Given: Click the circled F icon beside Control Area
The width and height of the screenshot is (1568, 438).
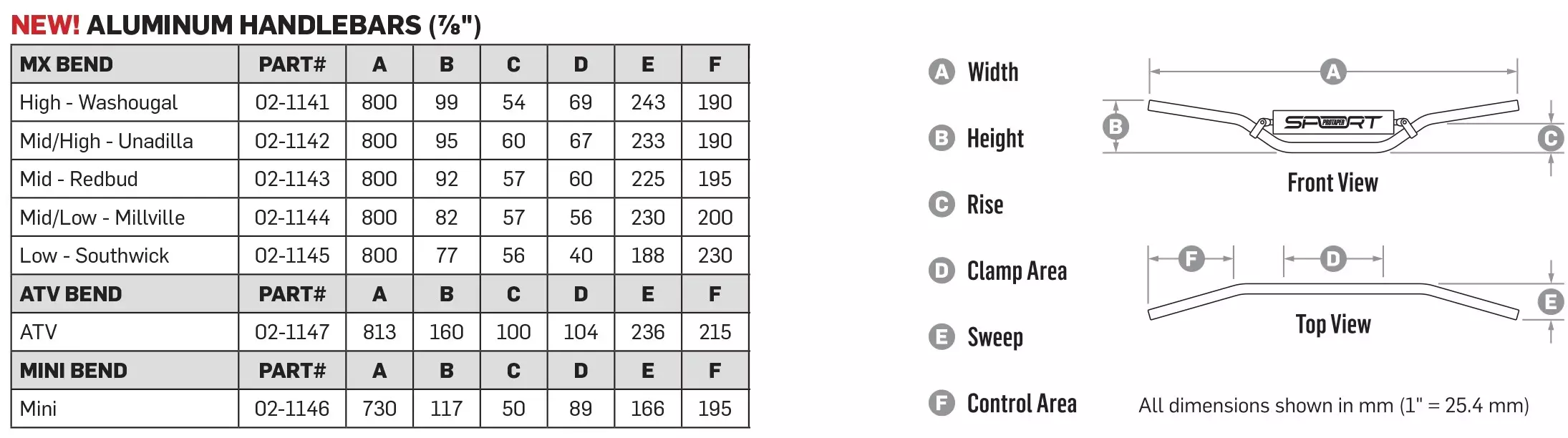Looking at the screenshot, I should (942, 403).
